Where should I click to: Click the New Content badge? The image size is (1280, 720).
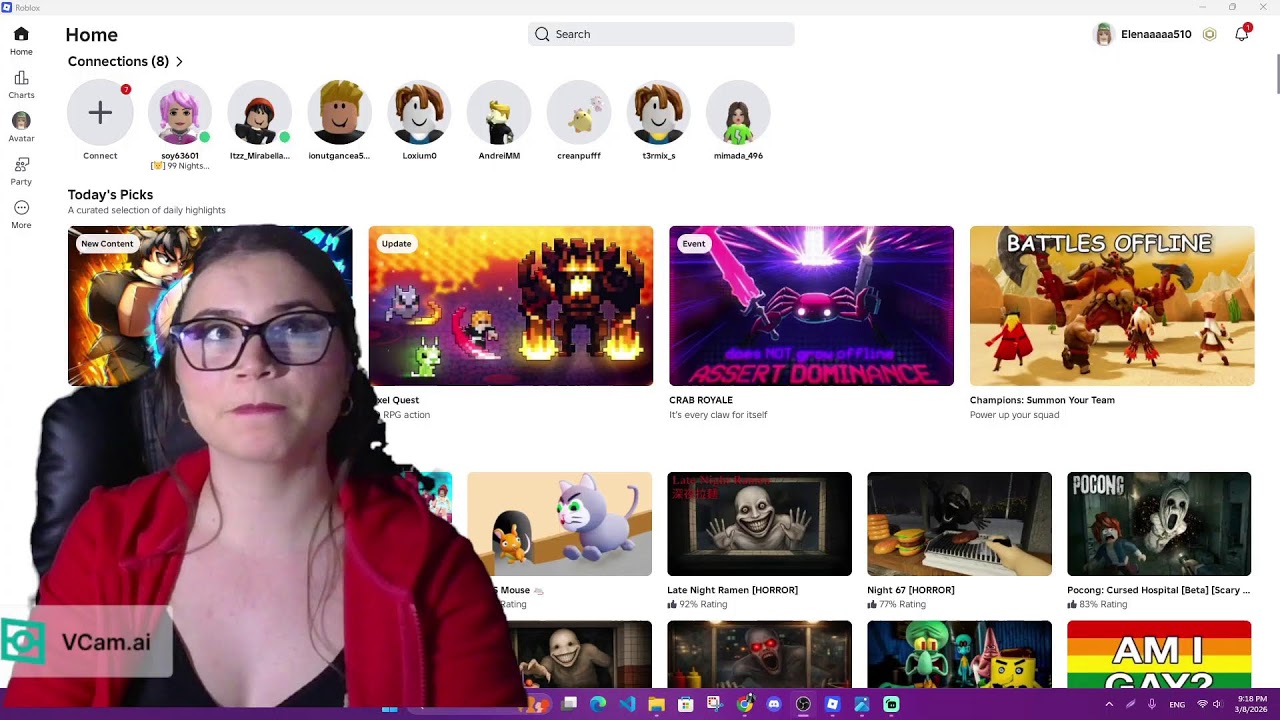pos(107,244)
